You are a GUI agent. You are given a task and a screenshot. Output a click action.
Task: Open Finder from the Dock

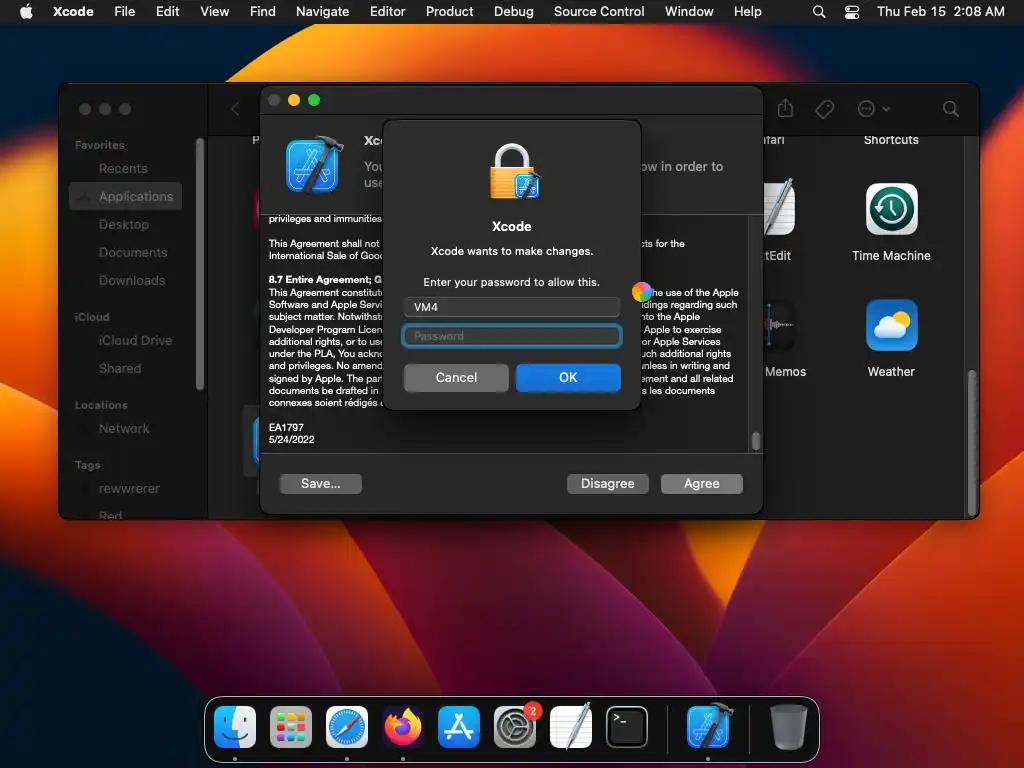tap(235, 727)
